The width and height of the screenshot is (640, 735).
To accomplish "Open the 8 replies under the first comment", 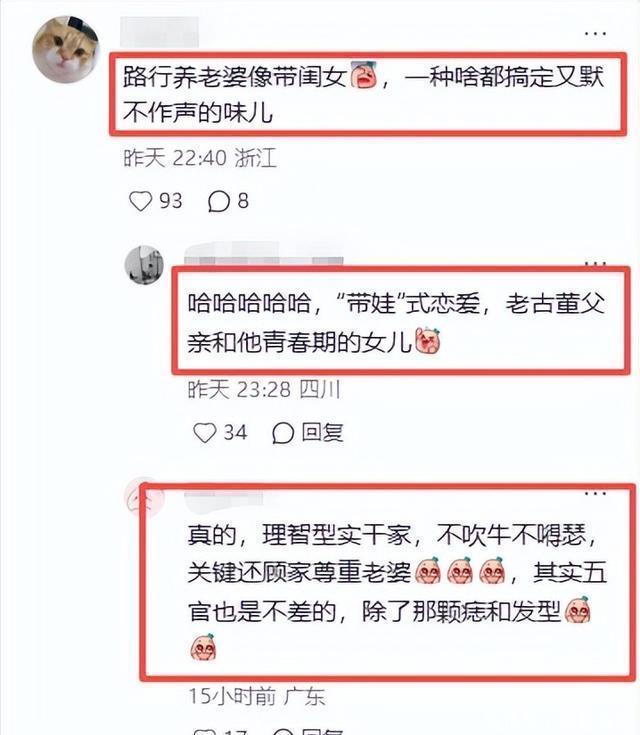I will [x=228, y=202].
